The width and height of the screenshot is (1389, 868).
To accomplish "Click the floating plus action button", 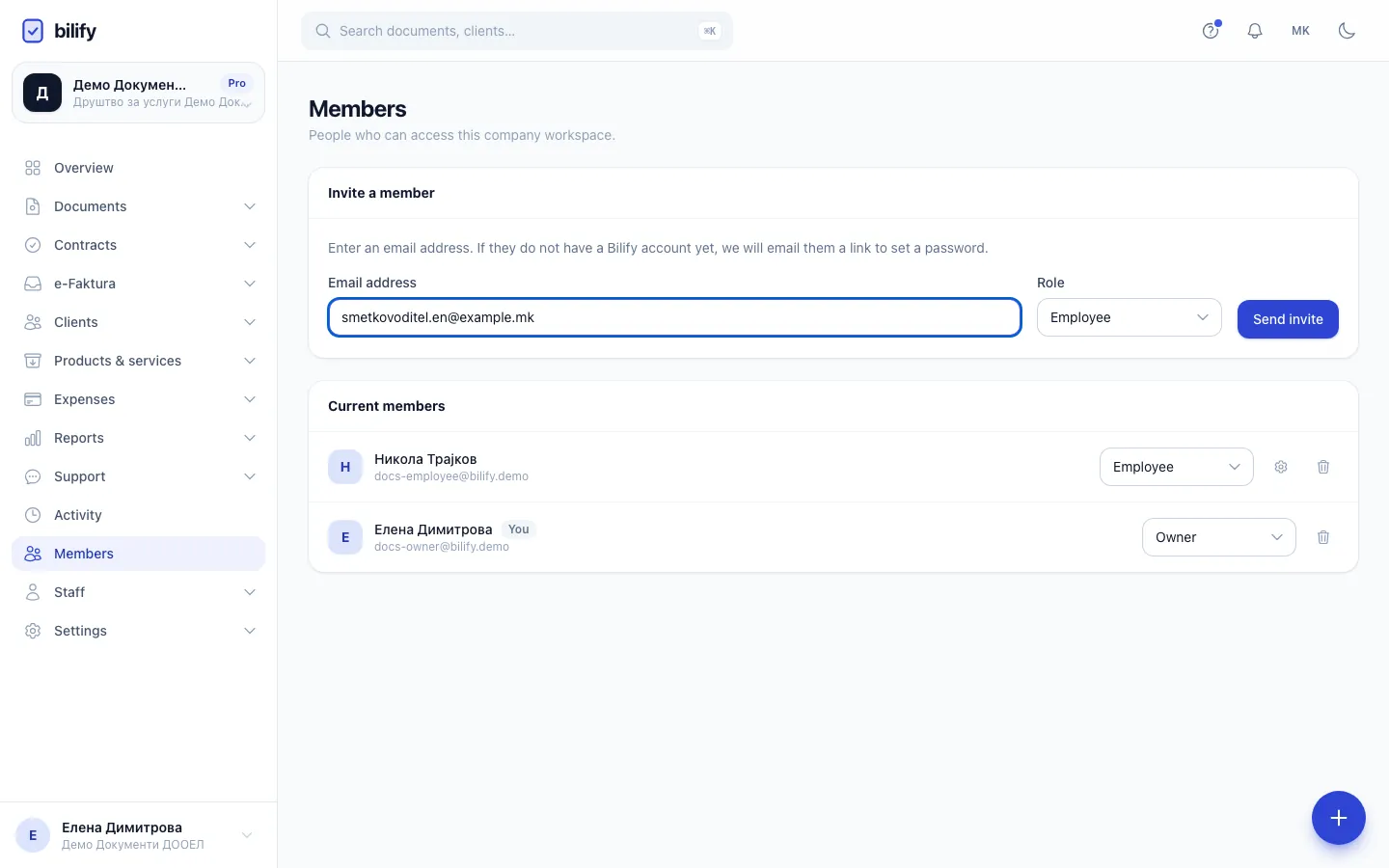I will pyautogui.click(x=1339, y=818).
